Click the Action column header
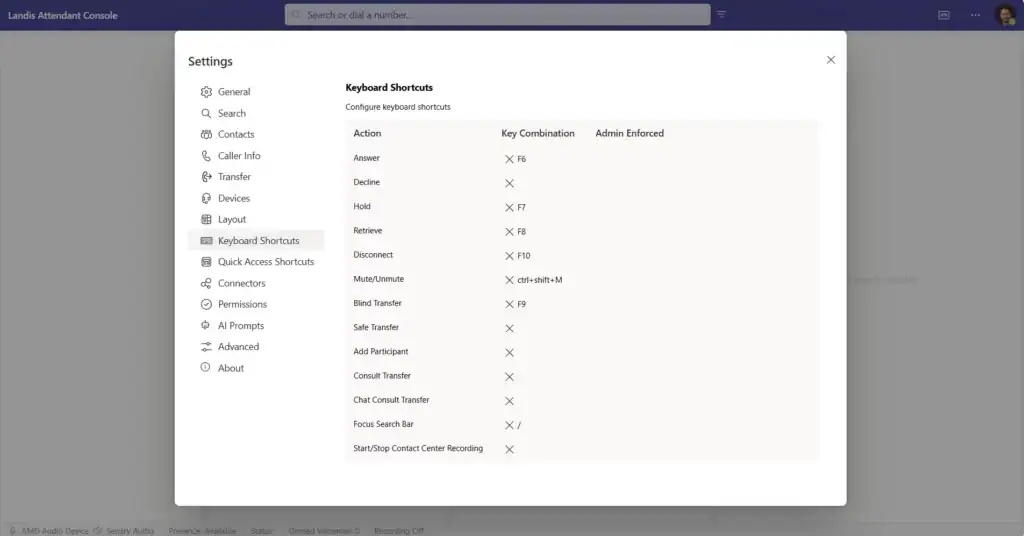Viewport: 1024px width, 536px height. coord(367,133)
